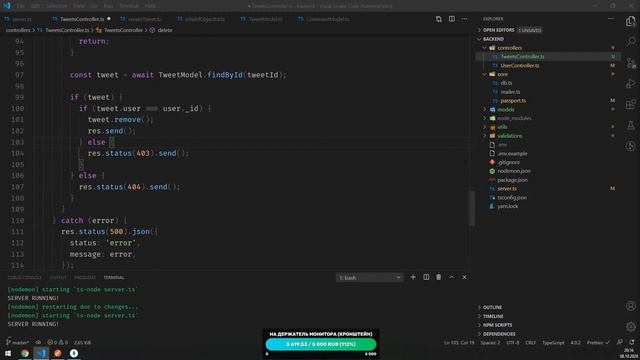This screenshot has width=640, height=360.
Task: Expand the utils folder
Action: coord(502,127)
